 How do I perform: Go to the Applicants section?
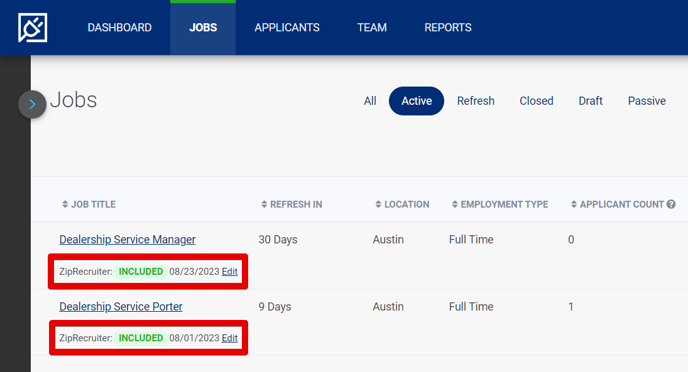(287, 28)
